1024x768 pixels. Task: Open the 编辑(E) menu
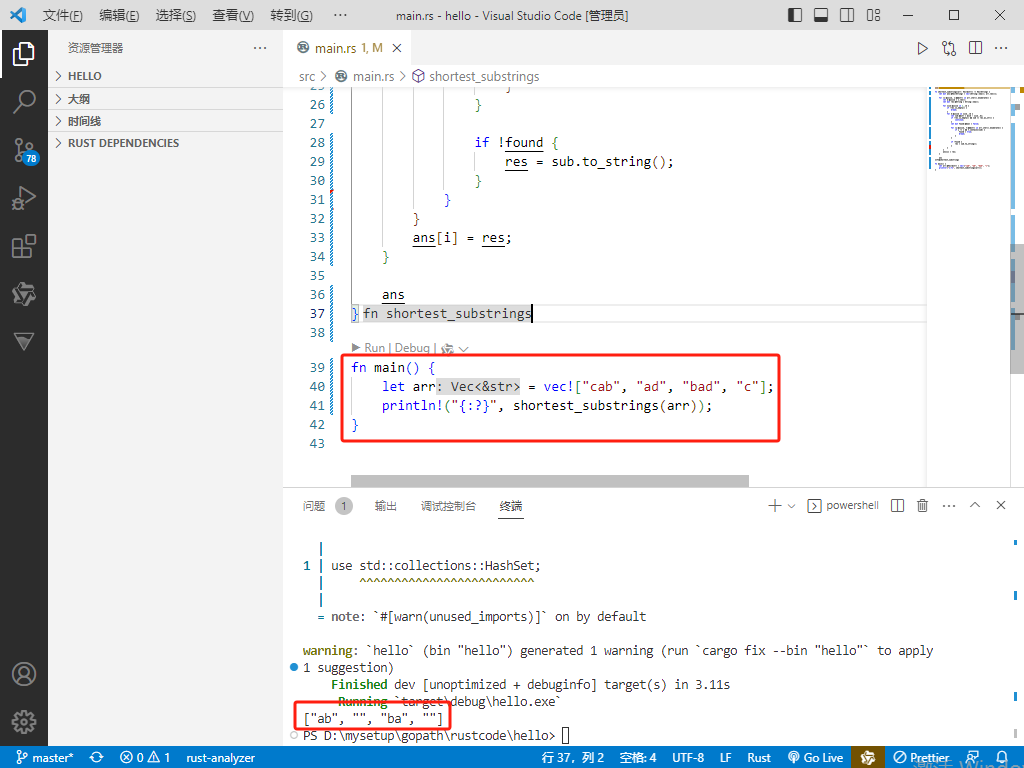click(119, 15)
